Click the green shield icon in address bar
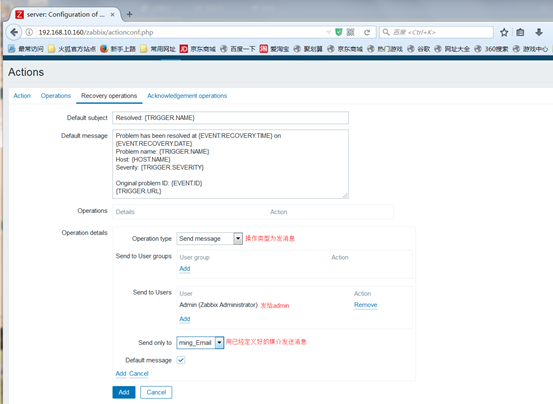This screenshot has width=553, height=404. tap(339, 32)
